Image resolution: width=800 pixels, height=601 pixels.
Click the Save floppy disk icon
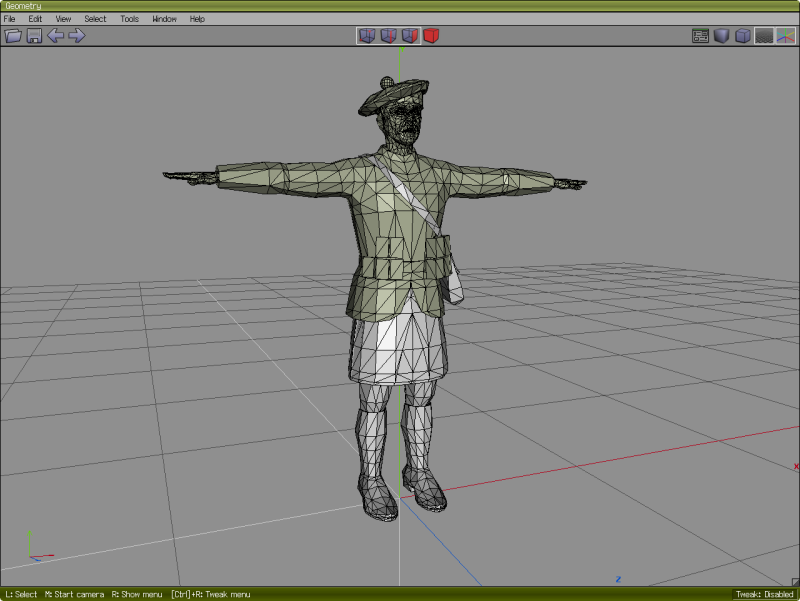[x=34, y=36]
